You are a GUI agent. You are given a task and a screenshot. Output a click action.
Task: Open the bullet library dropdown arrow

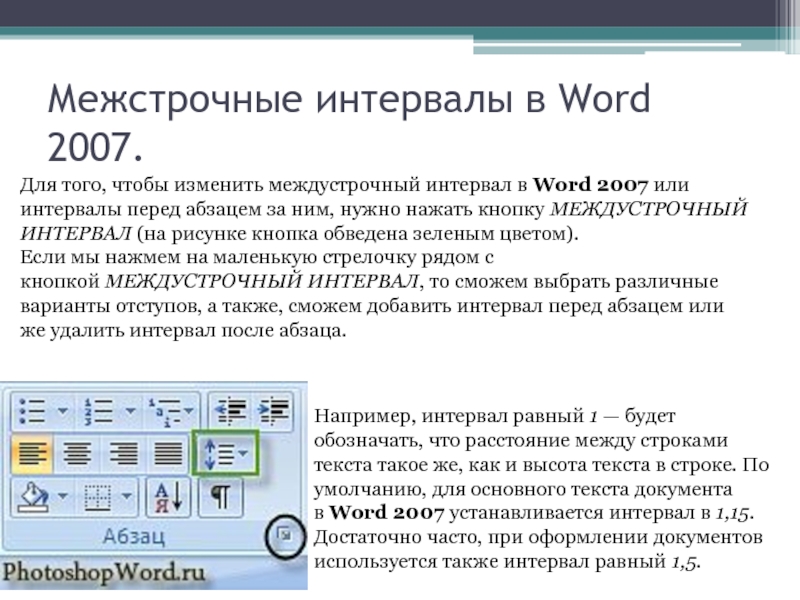63,411
